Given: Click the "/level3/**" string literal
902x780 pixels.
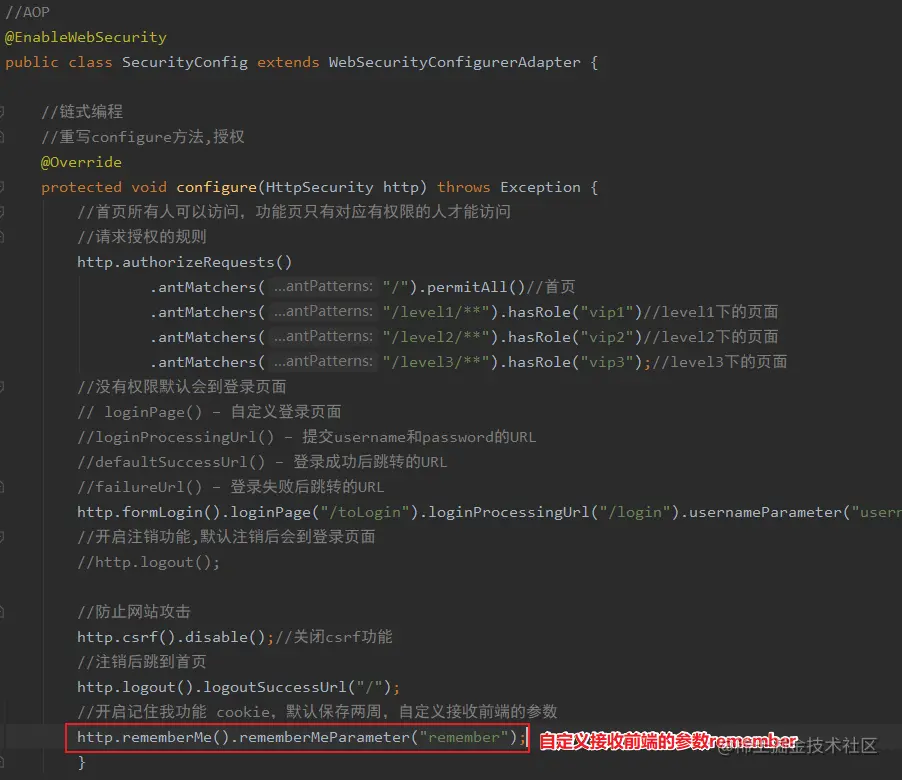Looking at the screenshot, I should click(436, 362).
